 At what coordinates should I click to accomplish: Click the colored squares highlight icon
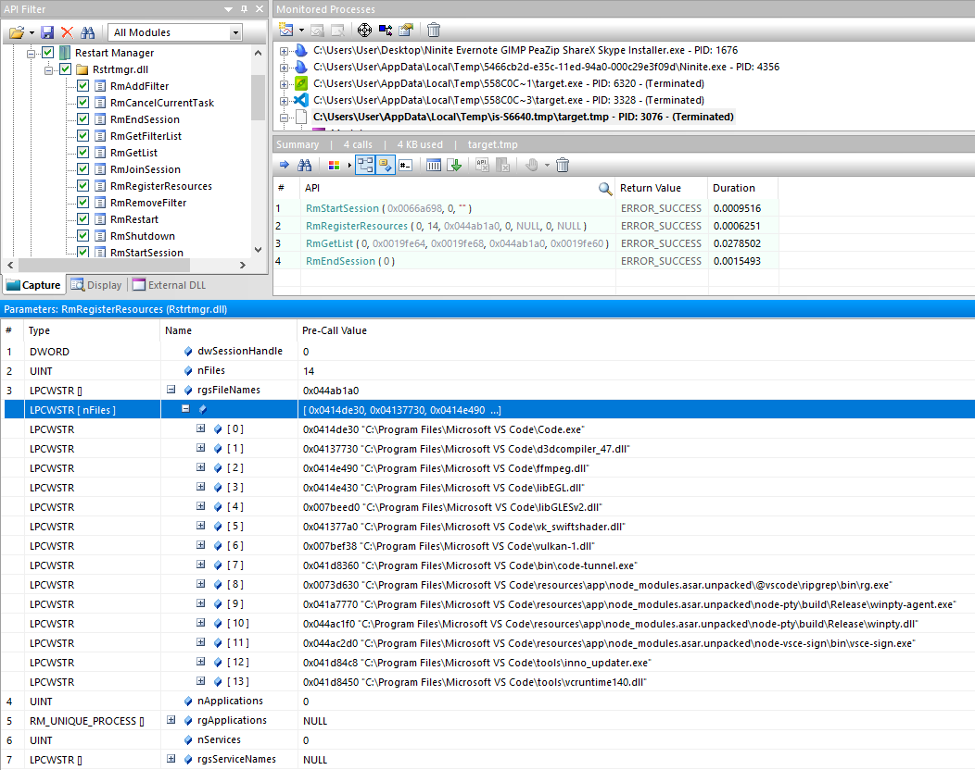click(x=334, y=165)
